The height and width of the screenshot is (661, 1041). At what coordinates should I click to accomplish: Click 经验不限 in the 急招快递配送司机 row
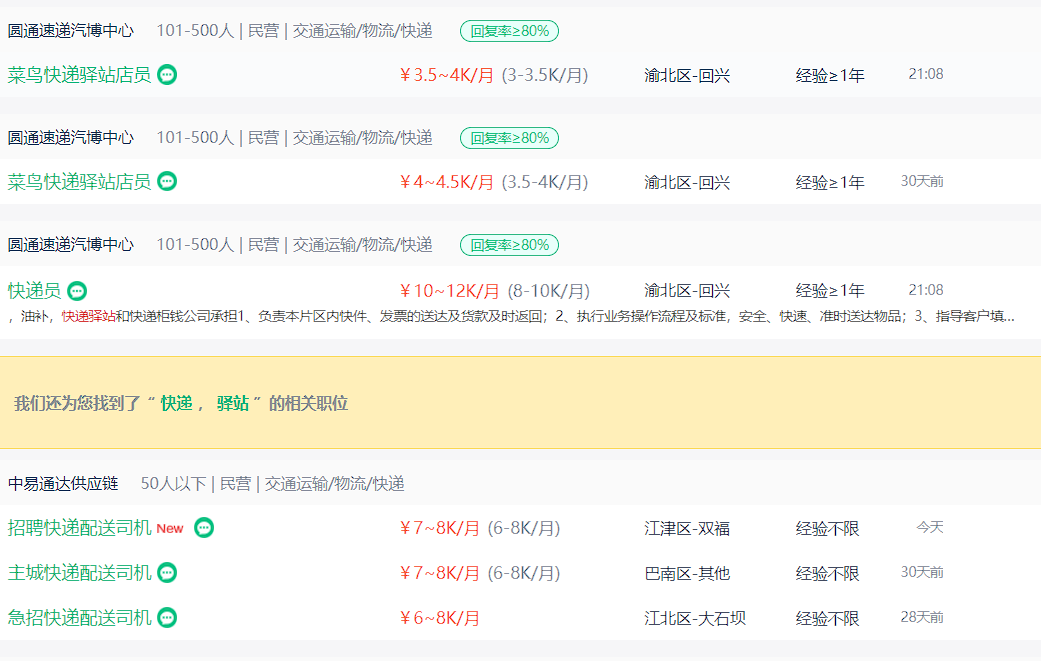coord(828,619)
